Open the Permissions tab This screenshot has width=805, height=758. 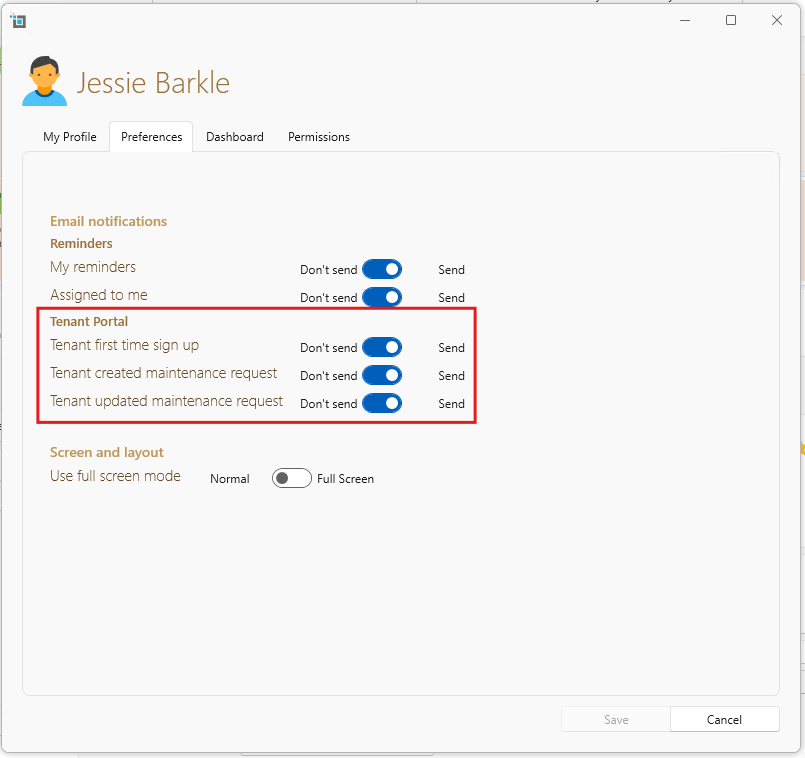pyautogui.click(x=319, y=137)
